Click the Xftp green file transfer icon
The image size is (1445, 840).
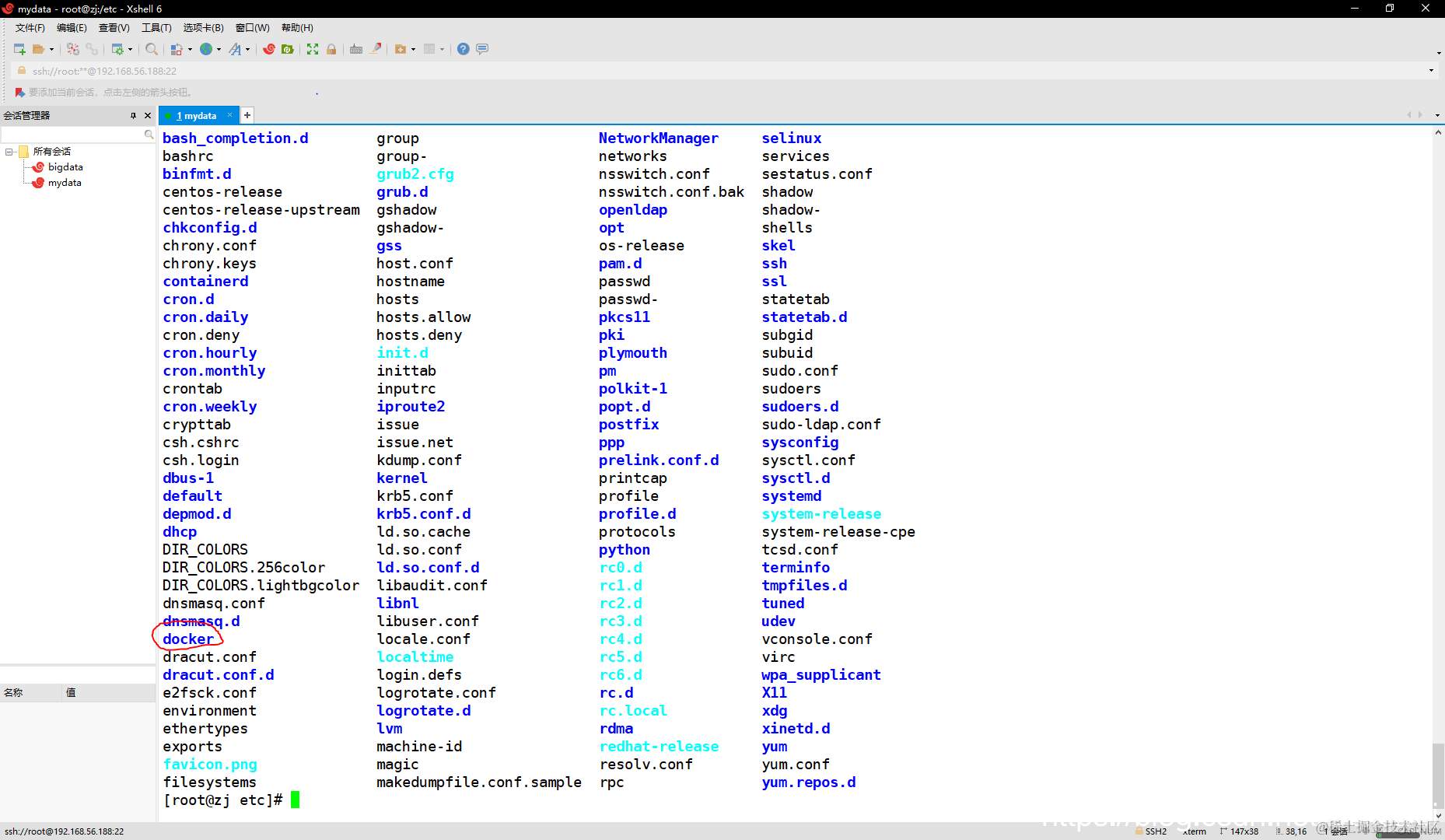tap(288, 49)
